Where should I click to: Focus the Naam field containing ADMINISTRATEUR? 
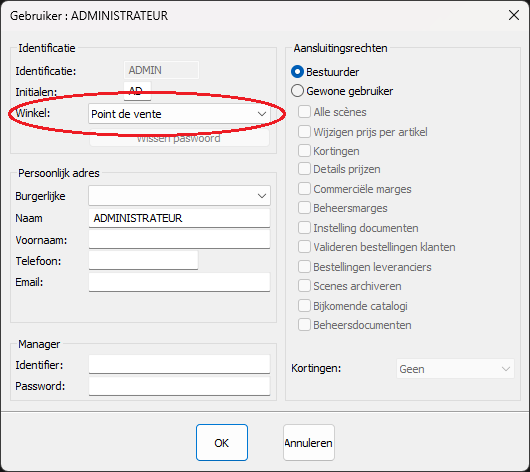tap(179, 218)
